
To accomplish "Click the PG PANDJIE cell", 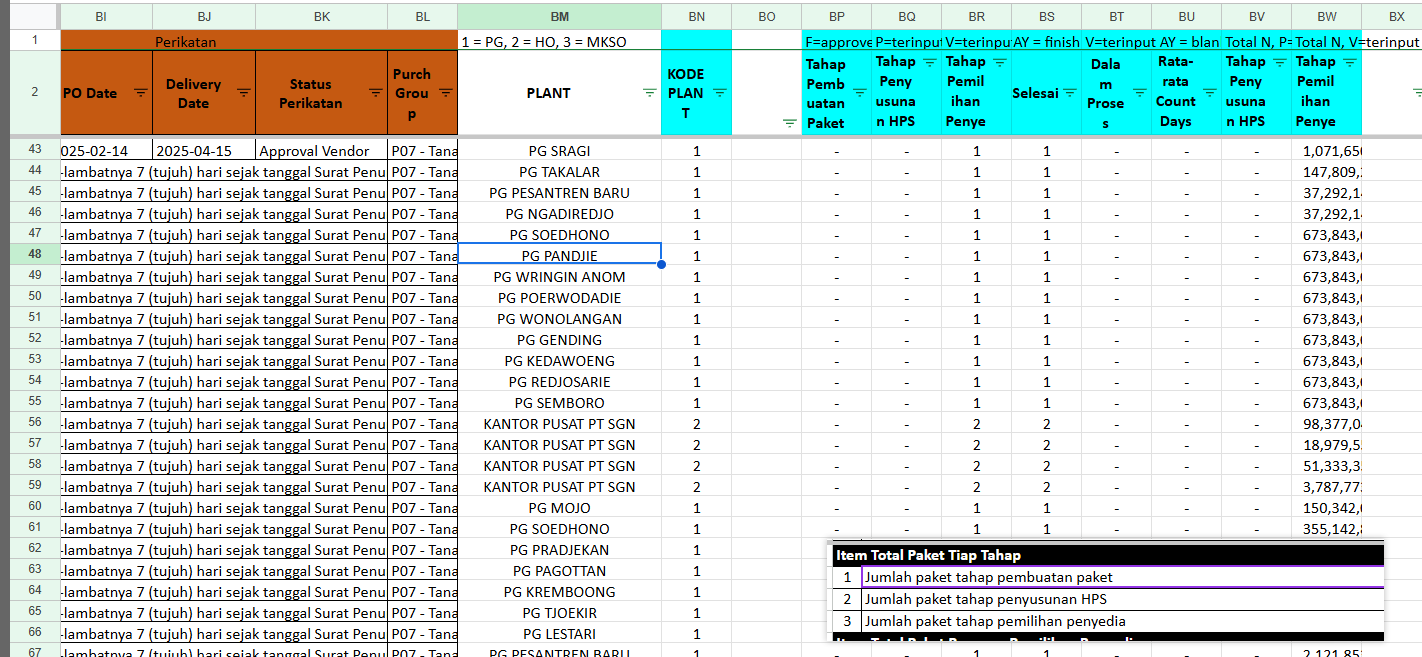I will pyautogui.click(x=559, y=256).
